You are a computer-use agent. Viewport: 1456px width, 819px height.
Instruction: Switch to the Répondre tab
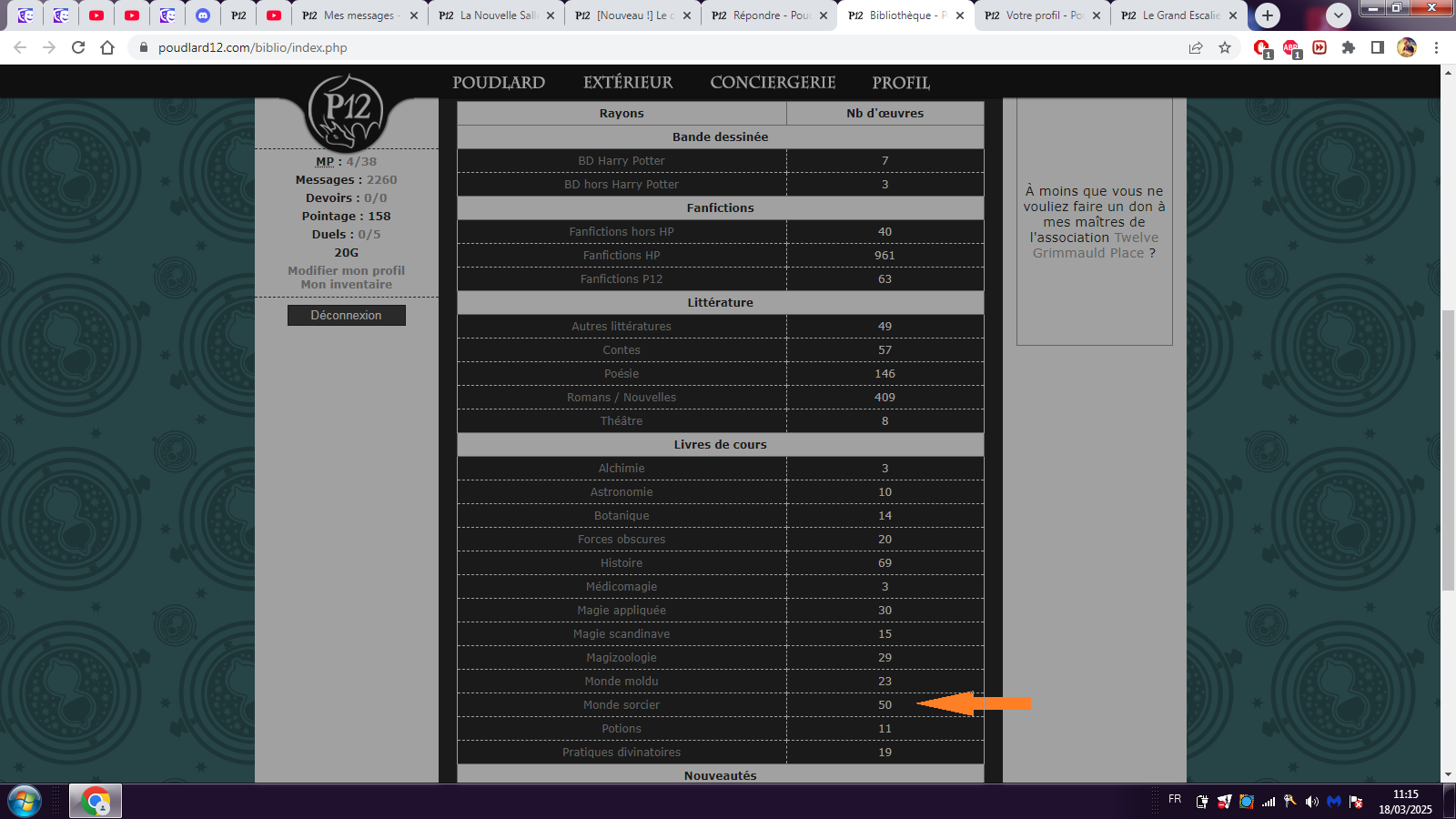click(770, 15)
